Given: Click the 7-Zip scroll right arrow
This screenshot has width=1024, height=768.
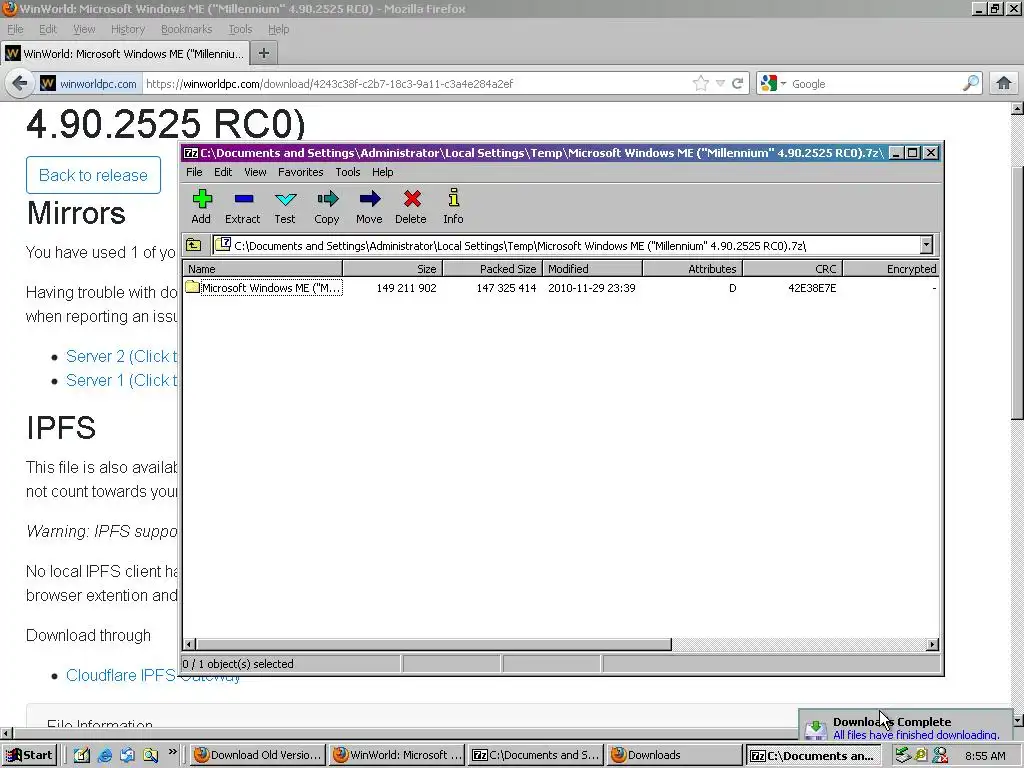Looking at the screenshot, I should (x=933, y=645).
